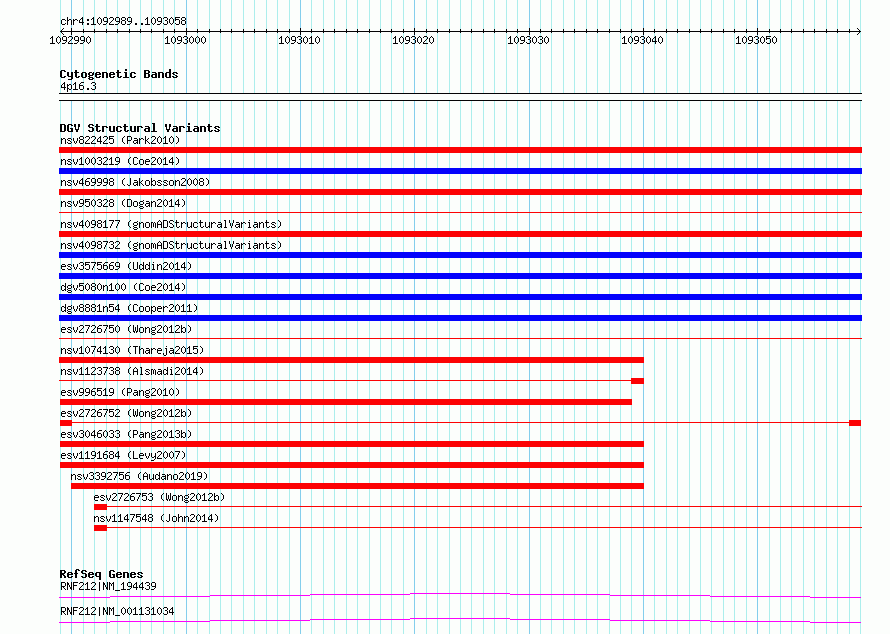Screen dimensions: 890x634
Task: Click the 1093000 ruler position label
Action: tap(185, 40)
